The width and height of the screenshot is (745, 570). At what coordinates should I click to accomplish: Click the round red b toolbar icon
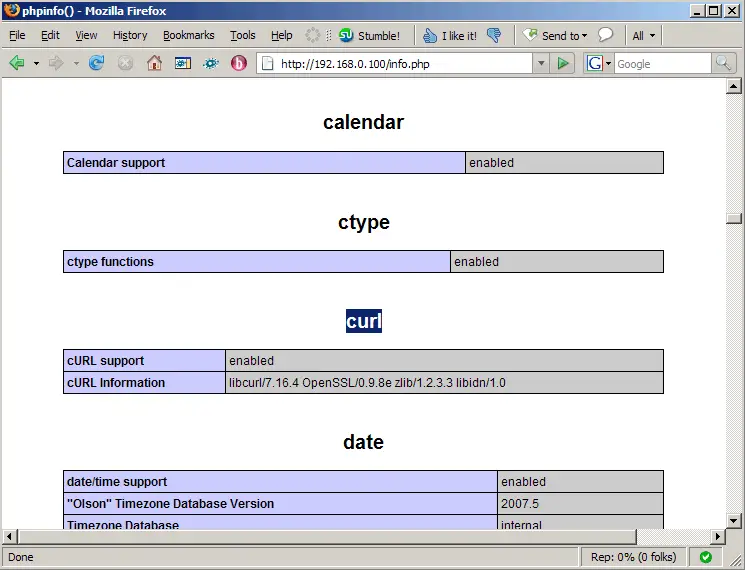coord(239,63)
